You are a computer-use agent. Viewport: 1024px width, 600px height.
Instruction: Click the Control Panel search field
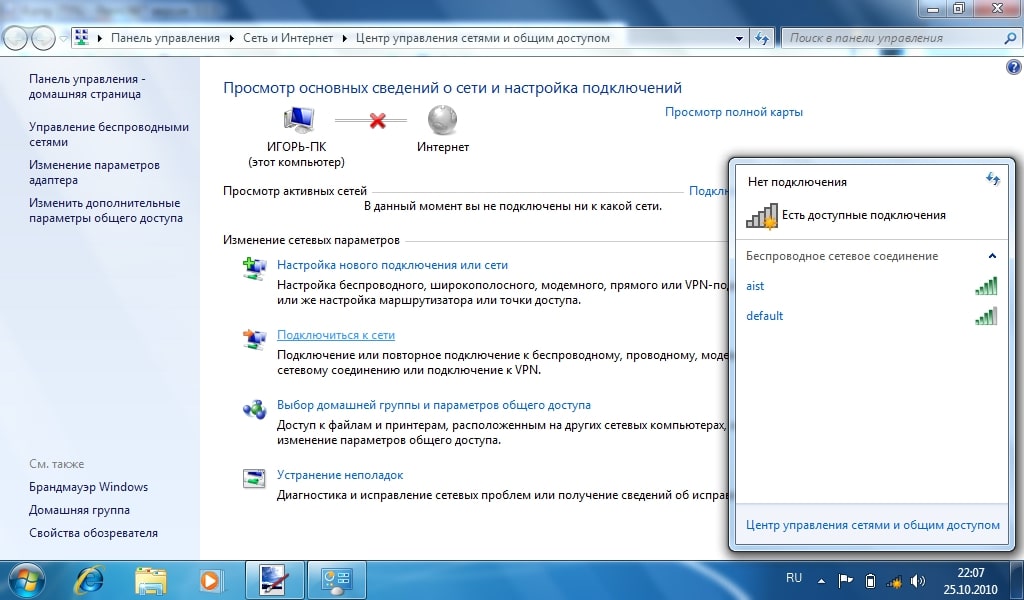click(x=895, y=39)
